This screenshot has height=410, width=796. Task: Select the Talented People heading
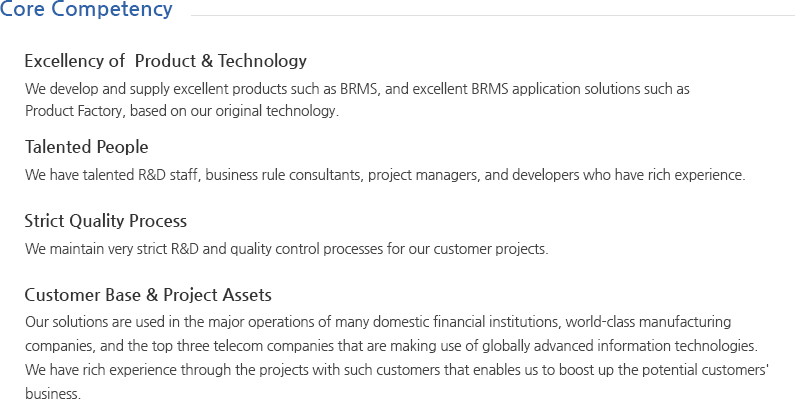coord(86,147)
